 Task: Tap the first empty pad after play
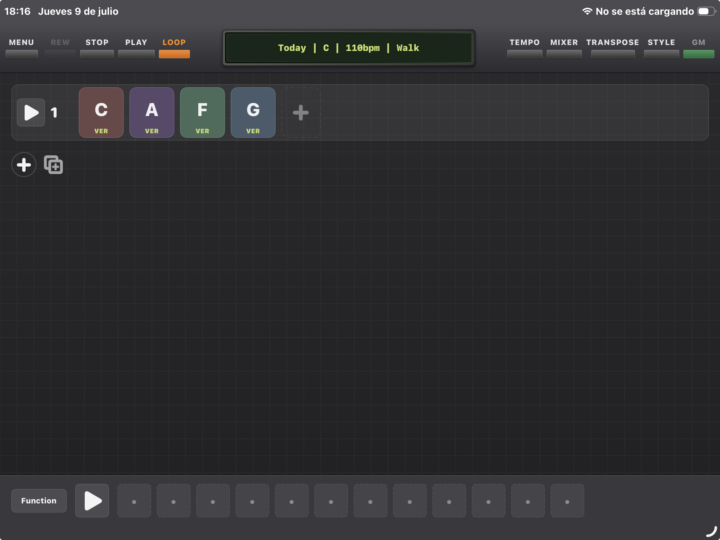coord(134,501)
